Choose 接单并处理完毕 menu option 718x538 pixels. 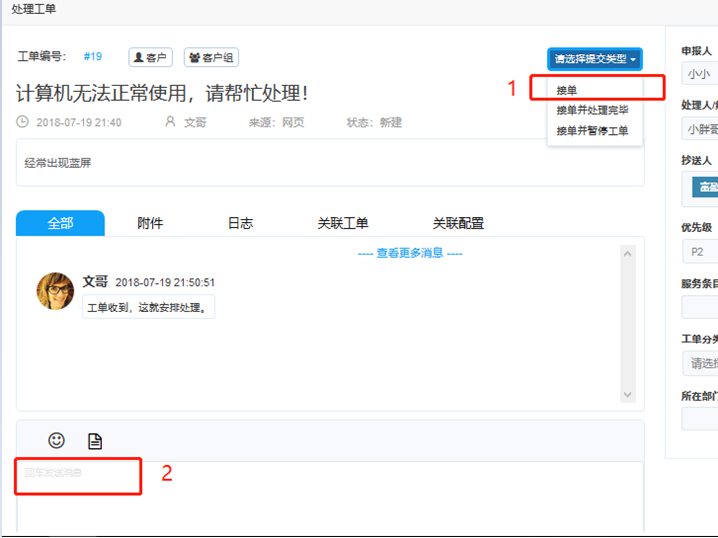pyautogui.click(x=592, y=110)
